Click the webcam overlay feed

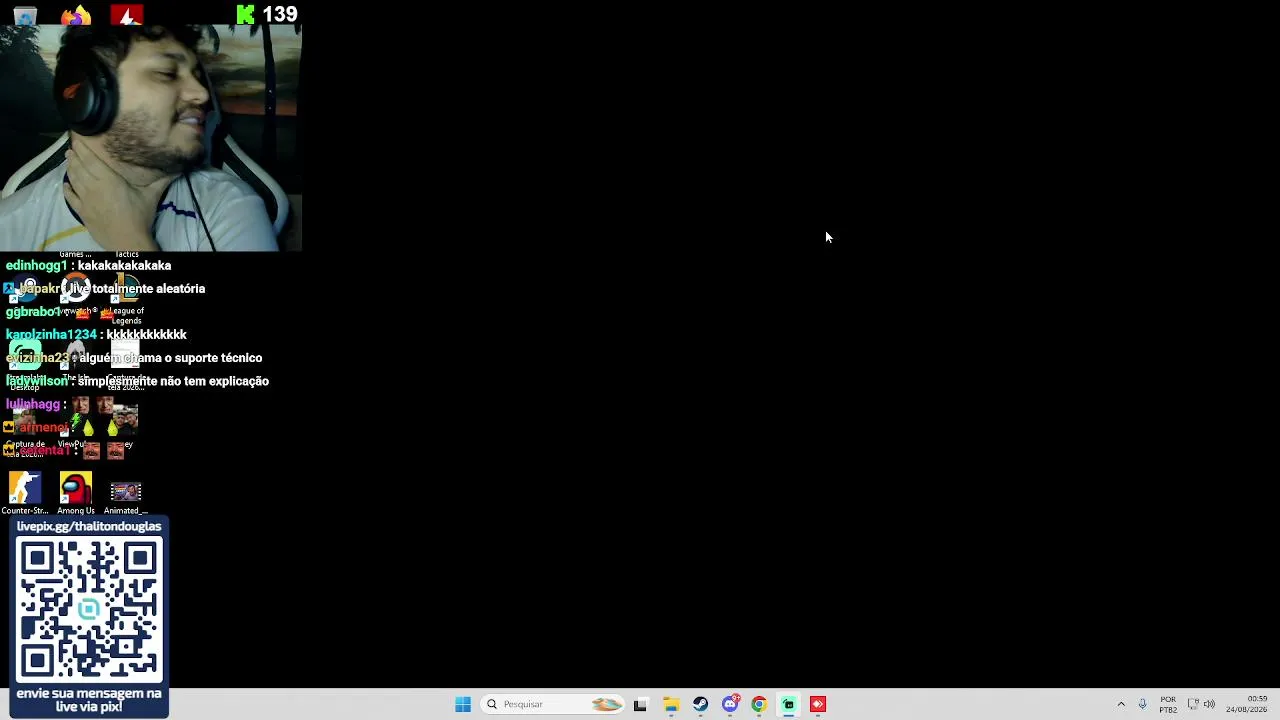pyautogui.click(x=151, y=138)
